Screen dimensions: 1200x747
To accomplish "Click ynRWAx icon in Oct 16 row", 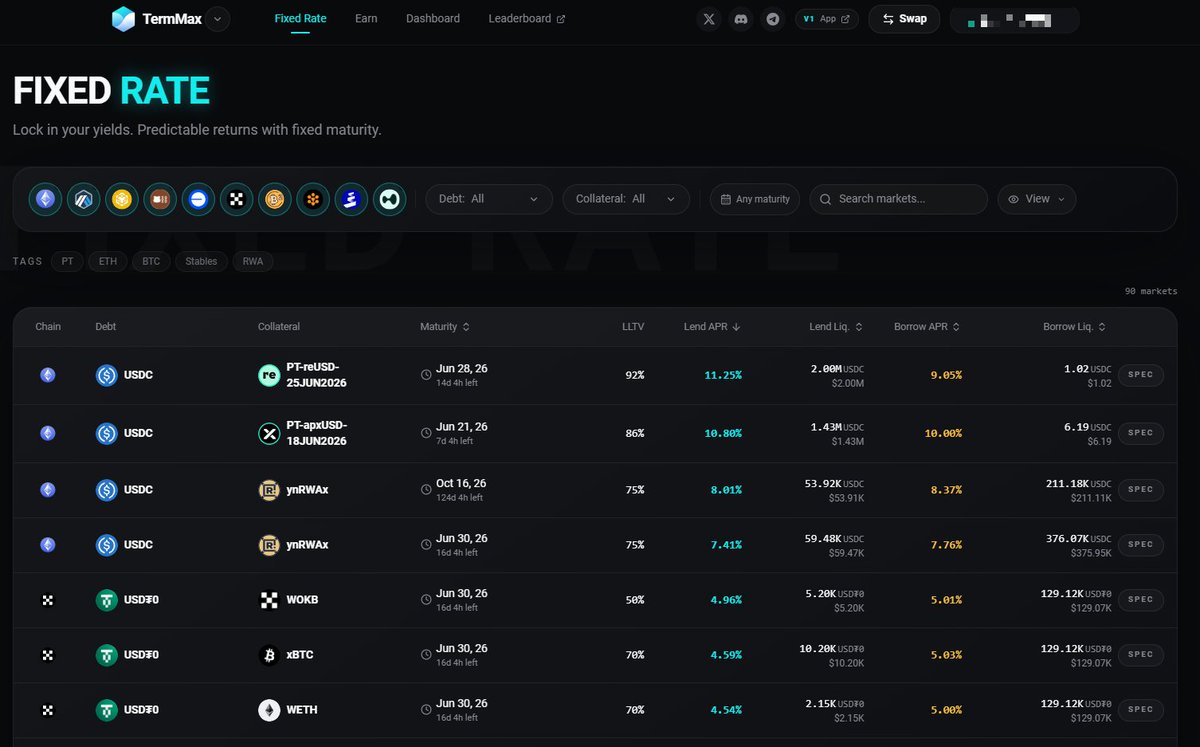I will [x=269, y=490].
